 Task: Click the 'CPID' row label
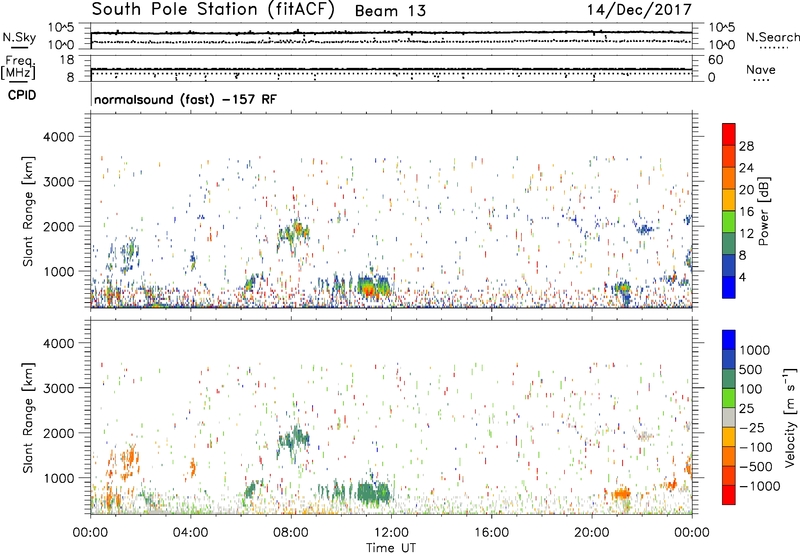tap(22, 95)
